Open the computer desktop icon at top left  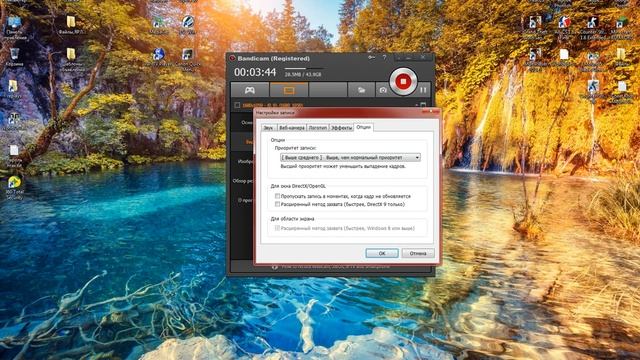point(15,27)
